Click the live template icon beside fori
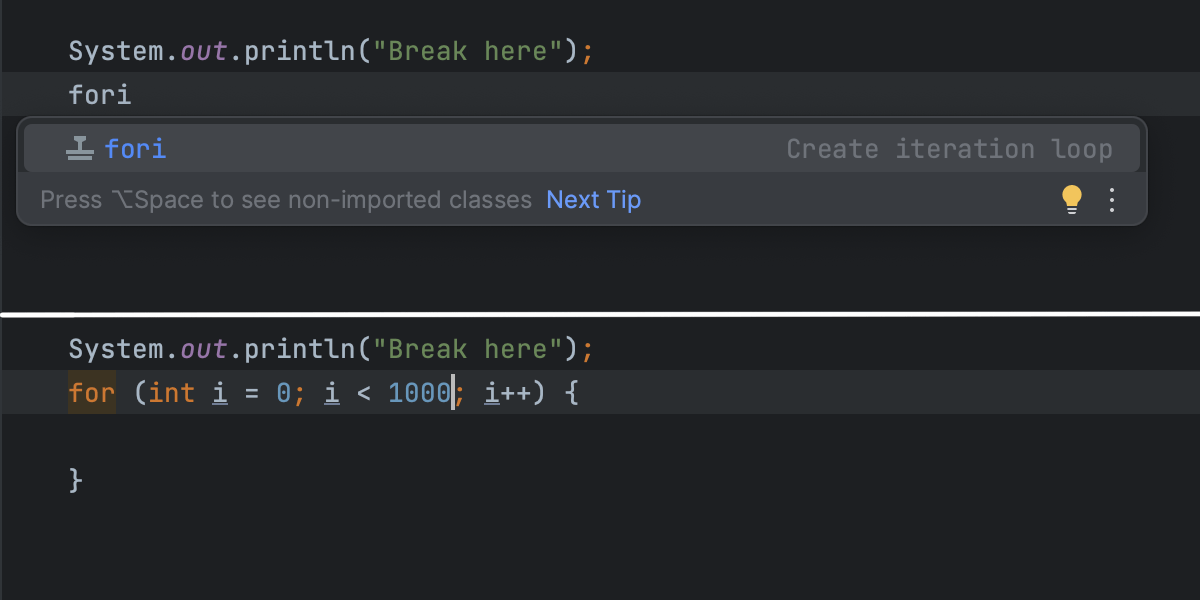Screen dimensions: 1200x600 click(79, 149)
